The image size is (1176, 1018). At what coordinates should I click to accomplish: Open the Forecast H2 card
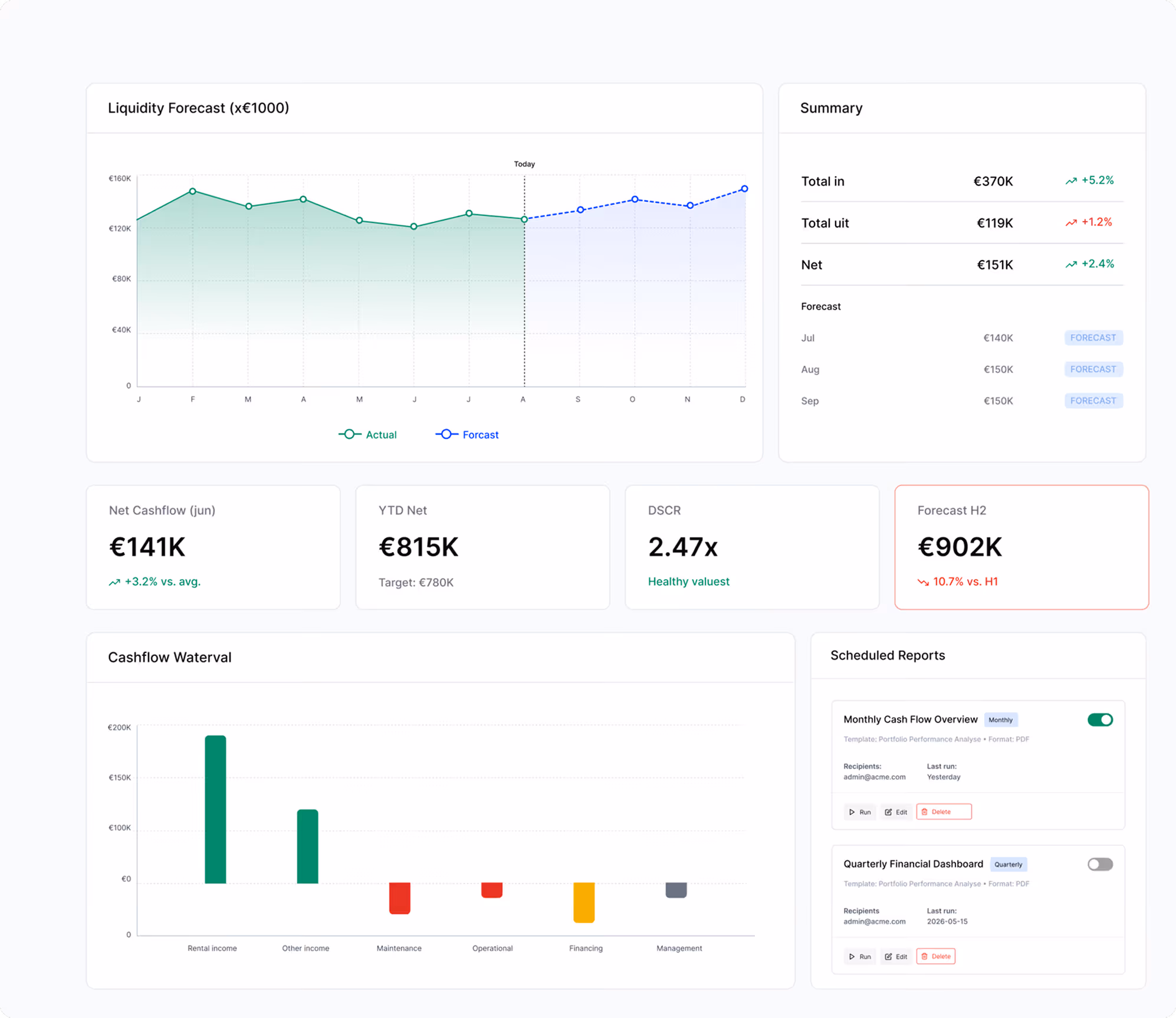pyautogui.click(x=1021, y=547)
